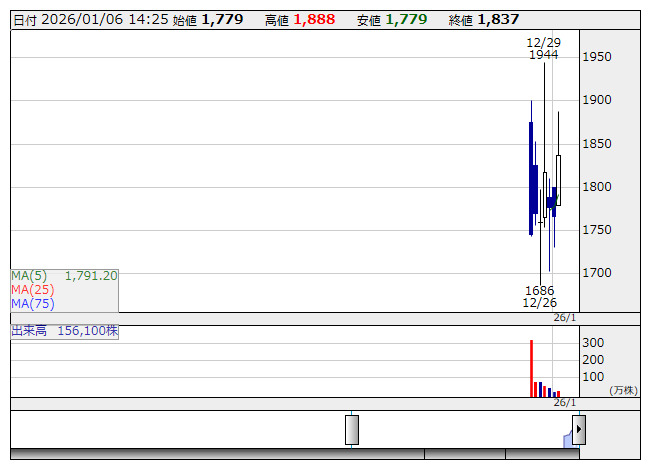Click the leftmost bottom scrollbar segment
Image resolution: width=653 pixels, height=470 pixels.
click(217, 454)
